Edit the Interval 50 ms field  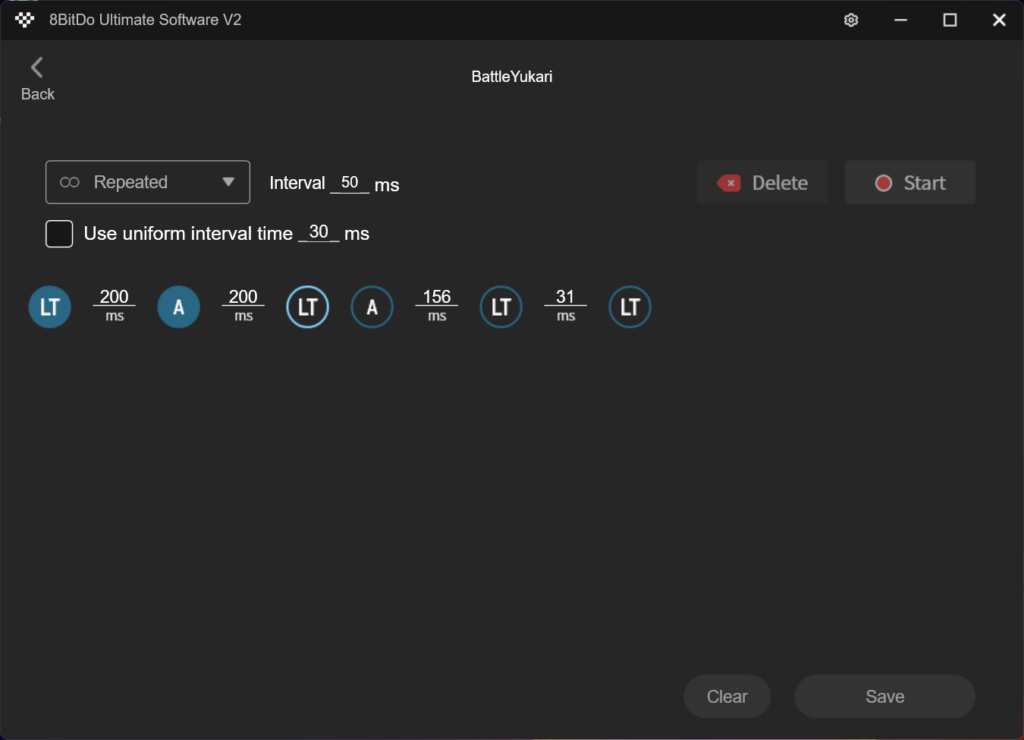click(349, 183)
